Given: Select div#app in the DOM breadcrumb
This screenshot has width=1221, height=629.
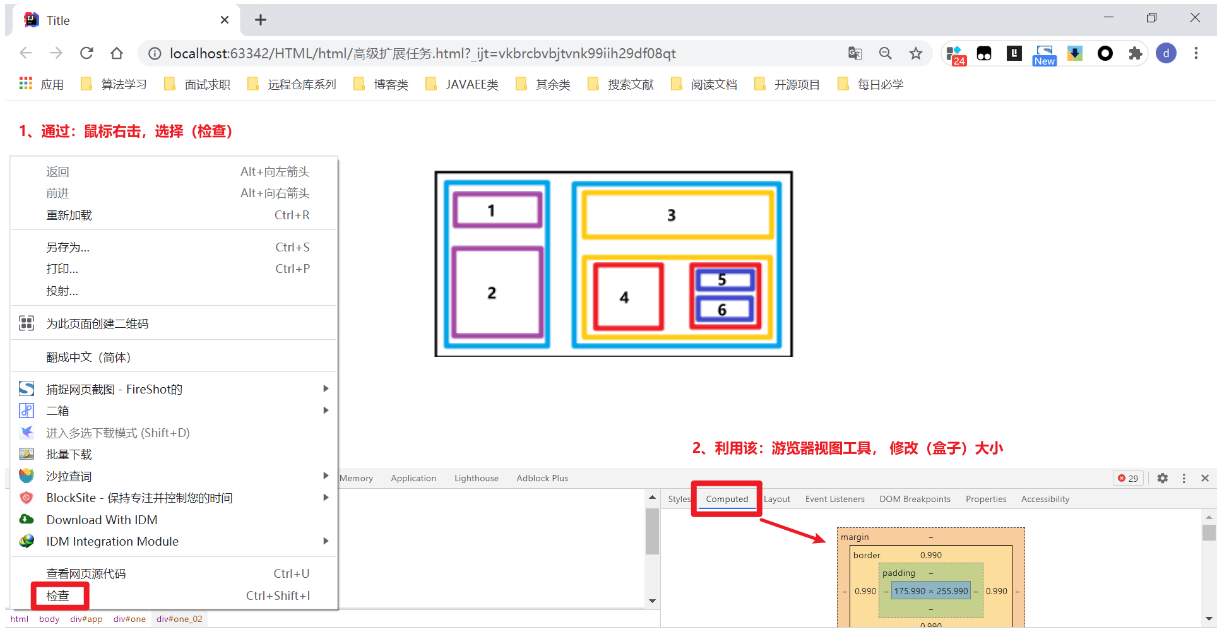Looking at the screenshot, I should pyautogui.click(x=86, y=619).
